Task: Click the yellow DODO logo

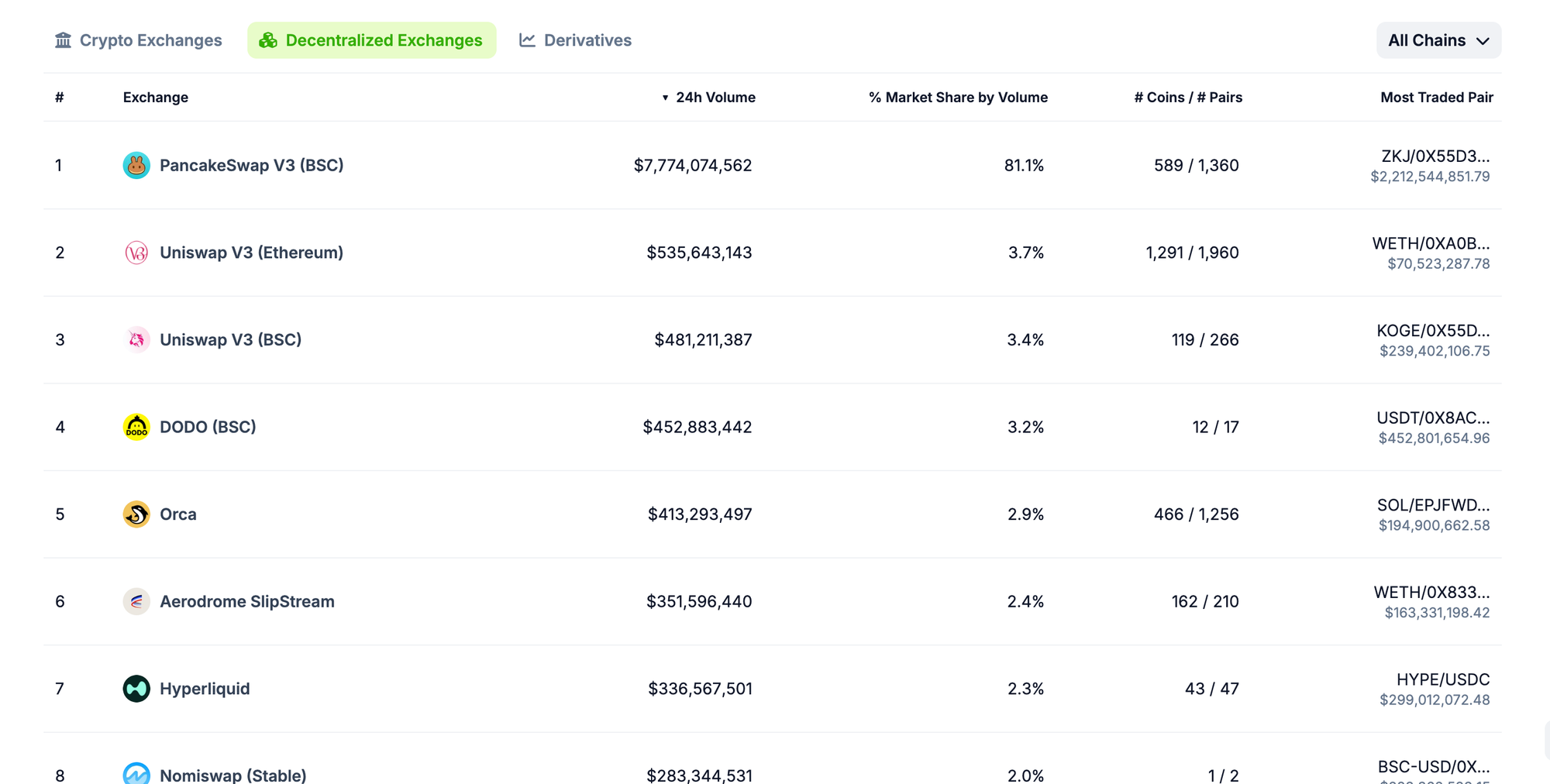Action: pos(136,427)
